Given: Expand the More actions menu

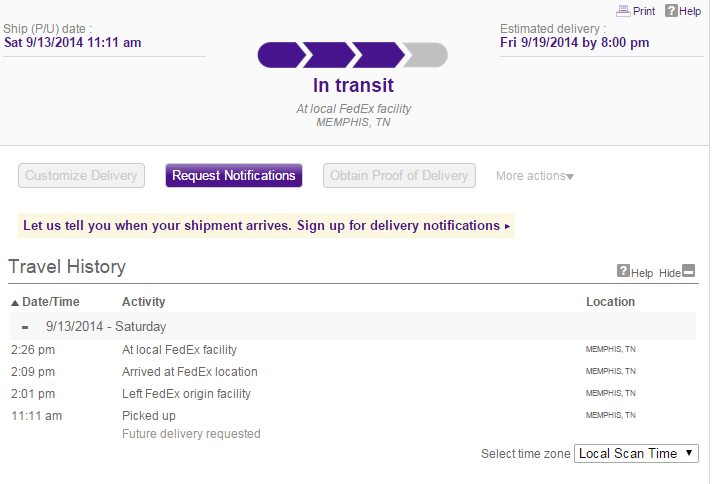Looking at the screenshot, I should 535,176.
